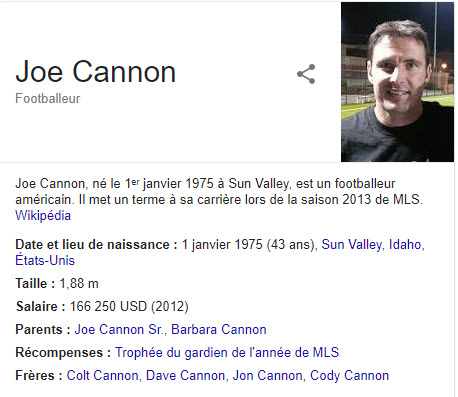Screen dimensions: 458x397
Task: Open Joe Cannon's portrait photo
Action: (x=397, y=82)
